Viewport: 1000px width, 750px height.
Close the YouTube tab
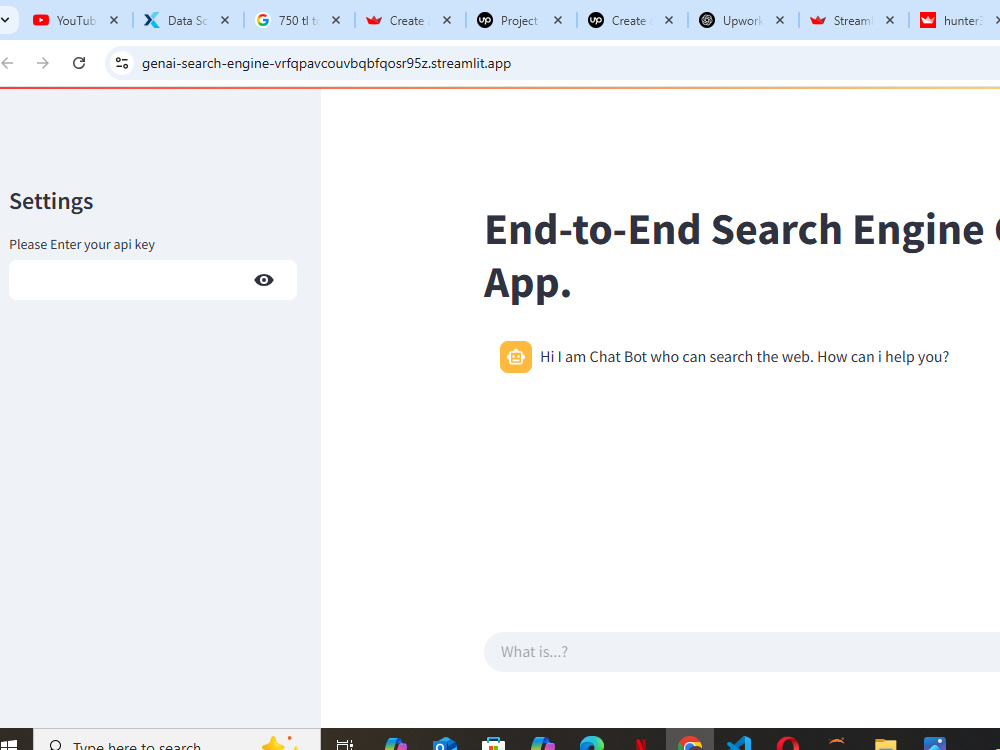pos(114,20)
